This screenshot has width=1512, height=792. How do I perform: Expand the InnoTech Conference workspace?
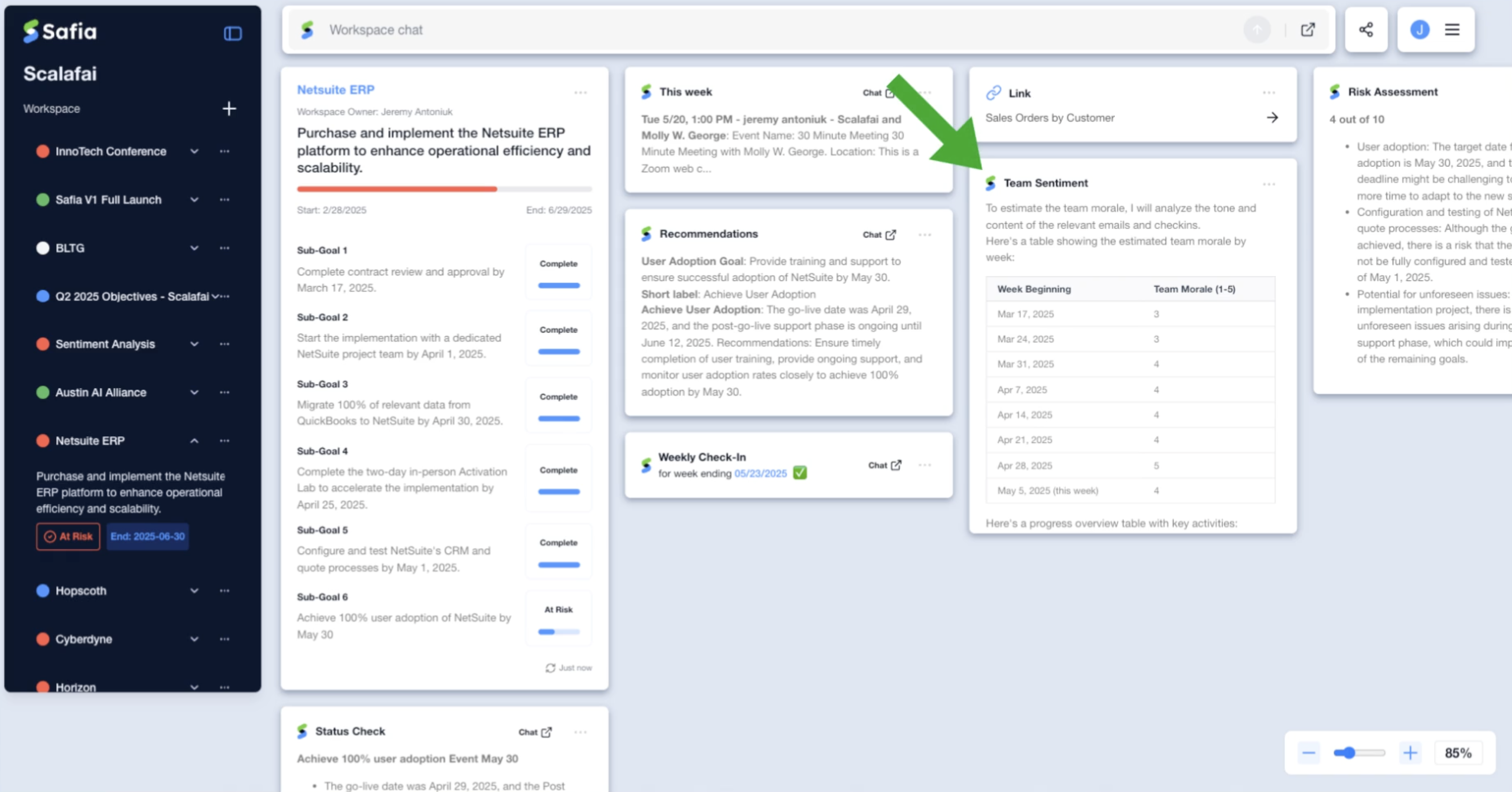click(194, 151)
